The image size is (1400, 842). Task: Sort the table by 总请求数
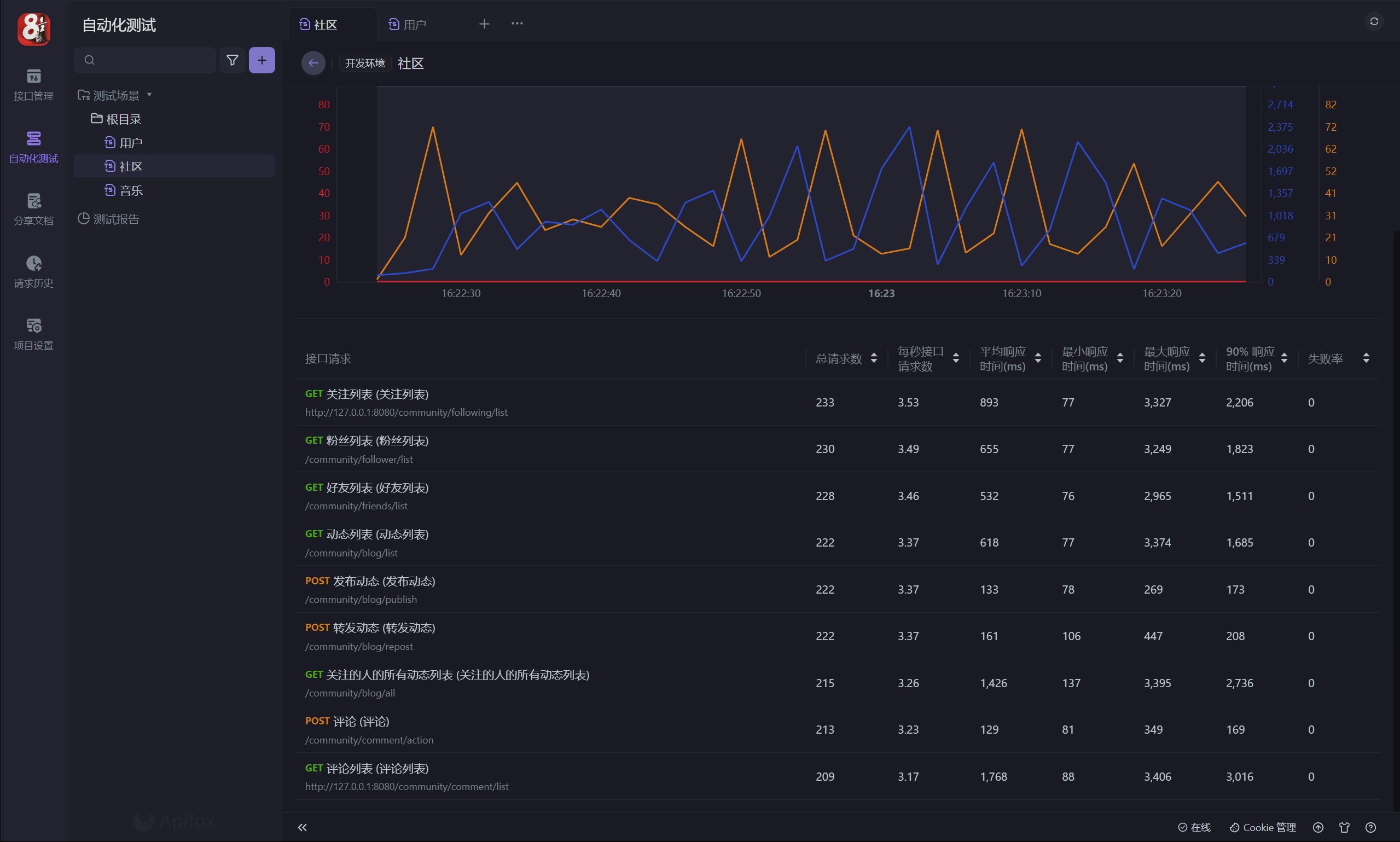point(874,358)
